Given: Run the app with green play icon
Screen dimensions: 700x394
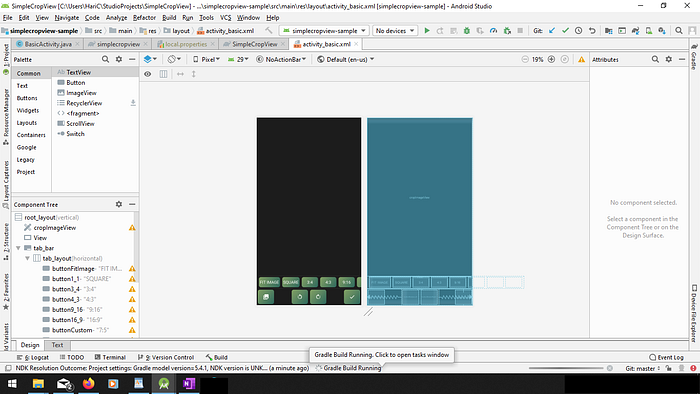Looking at the screenshot, I should coord(427,31).
